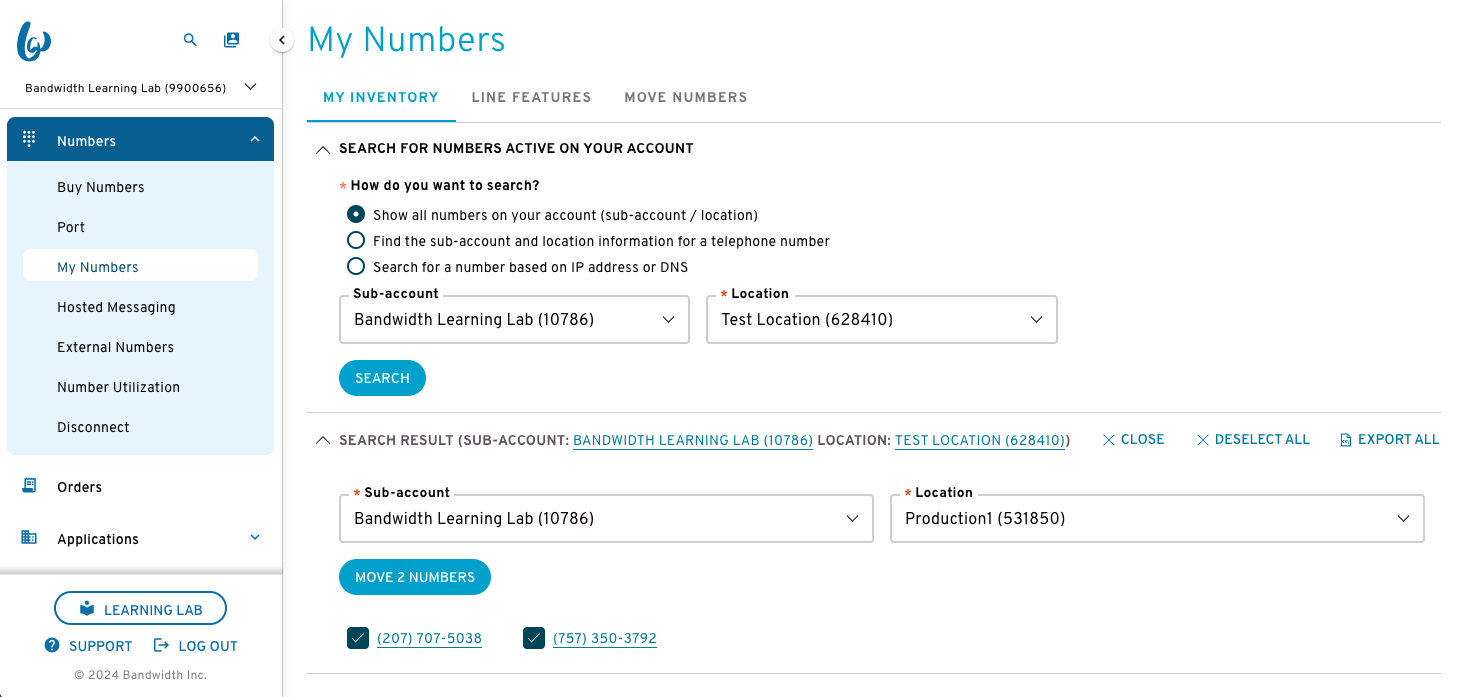Click the search magnifier icon in sidebar

pos(190,40)
